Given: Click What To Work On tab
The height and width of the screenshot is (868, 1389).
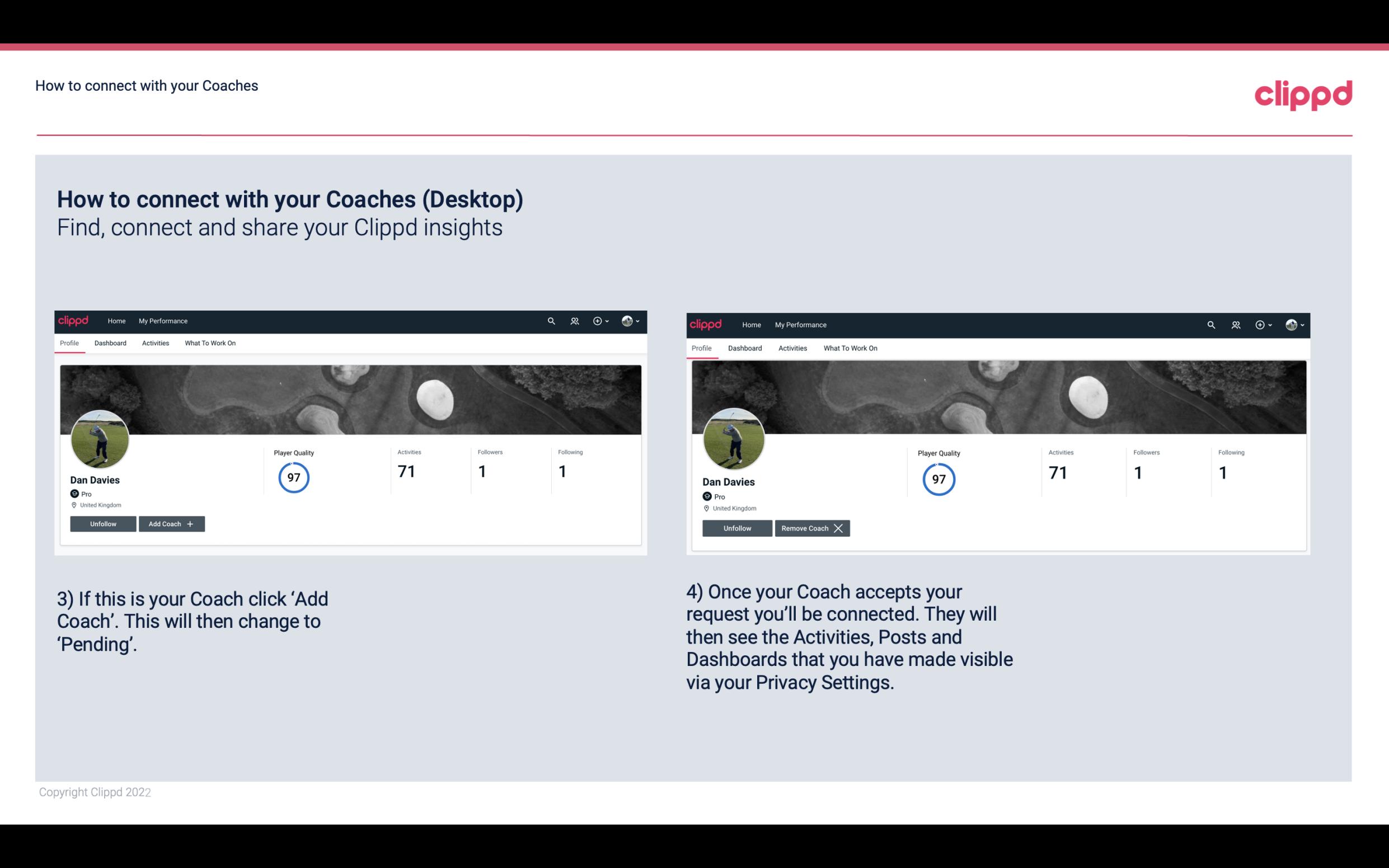Looking at the screenshot, I should (209, 343).
